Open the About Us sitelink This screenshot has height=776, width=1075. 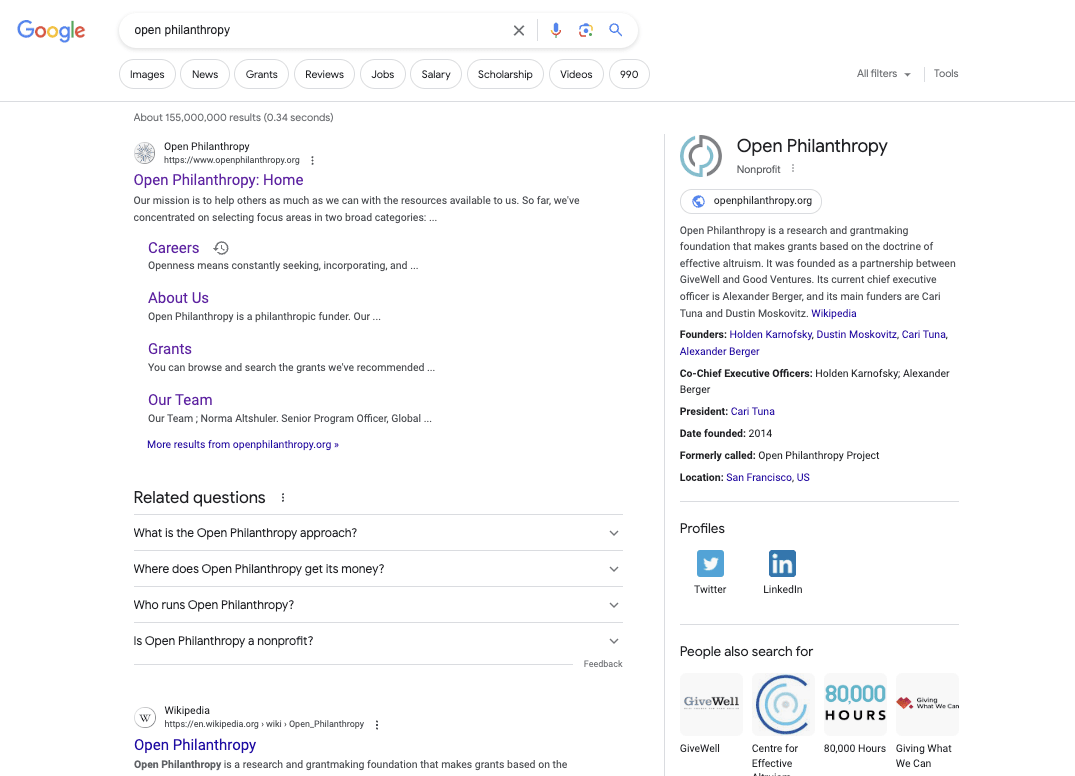(x=178, y=298)
